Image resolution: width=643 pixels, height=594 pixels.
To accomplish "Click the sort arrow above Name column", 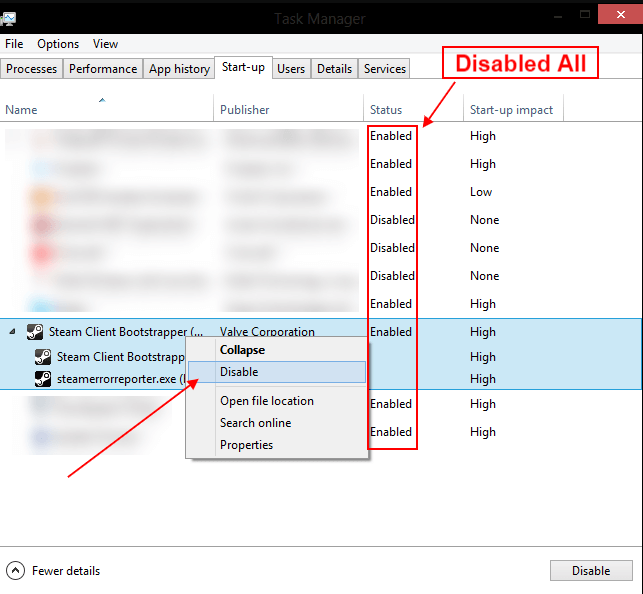I will point(102,100).
